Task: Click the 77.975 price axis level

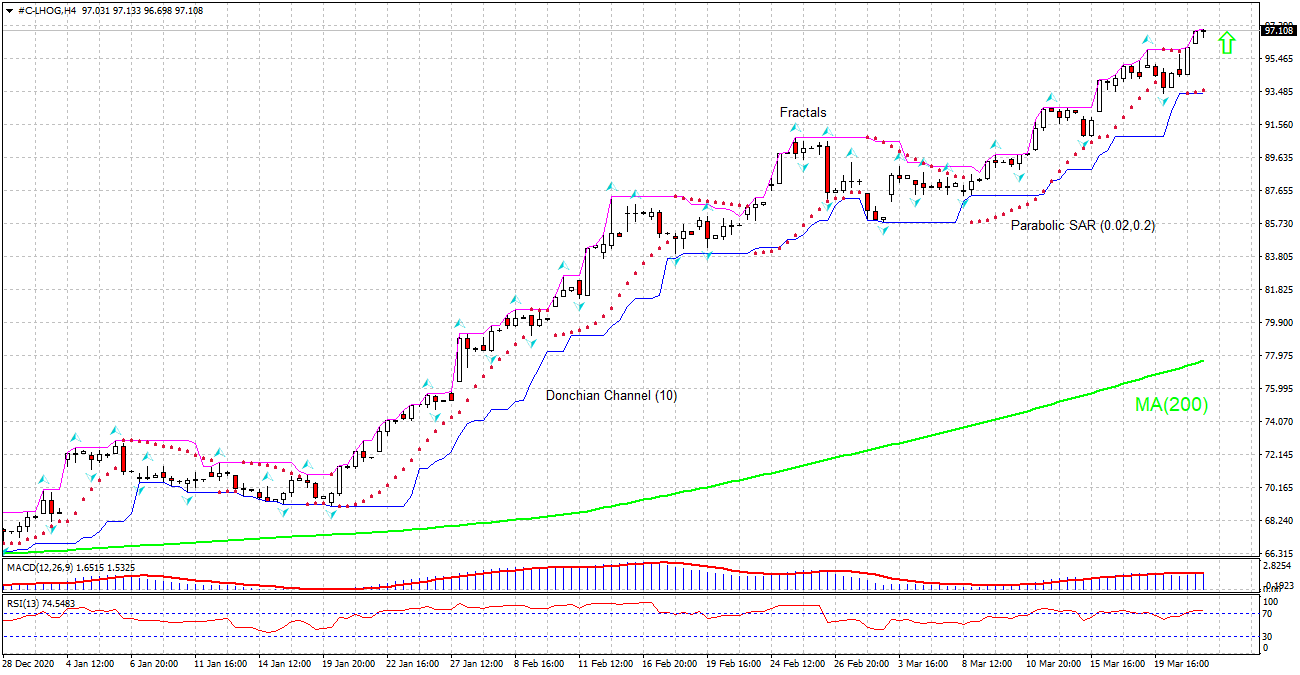Action: point(1279,356)
